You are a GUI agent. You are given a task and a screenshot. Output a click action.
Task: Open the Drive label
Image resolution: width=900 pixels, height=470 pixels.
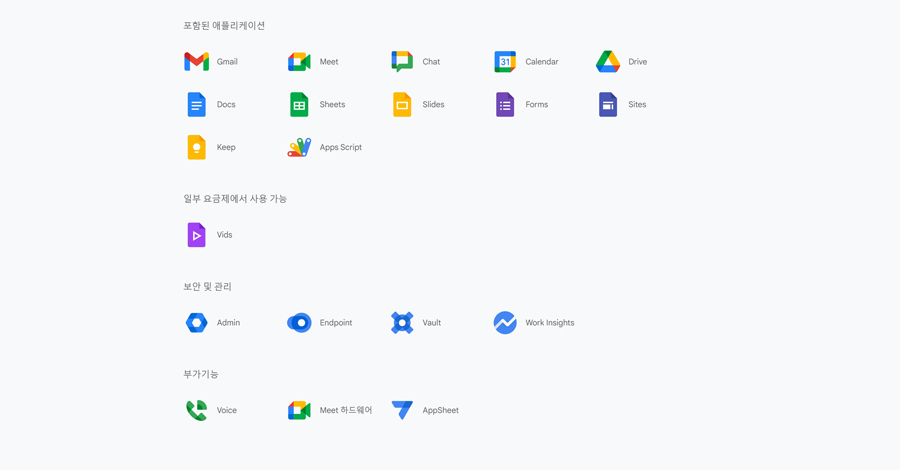pyautogui.click(x=638, y=61)
